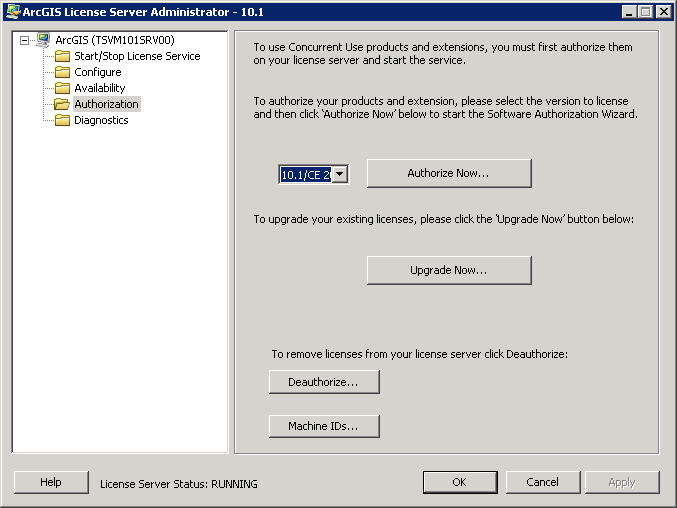Confirm with the OK button

click(460, 482)
